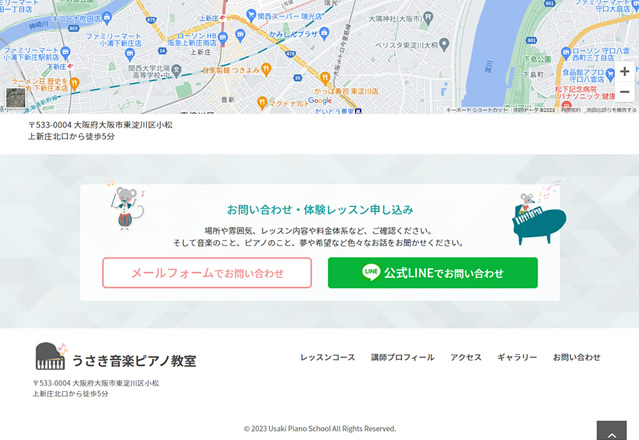Click the 食品館アプロ 守口八雲店 pin
Image resolution: width=639 pixels, height=440 pixels.
click(x=610, y=75)
